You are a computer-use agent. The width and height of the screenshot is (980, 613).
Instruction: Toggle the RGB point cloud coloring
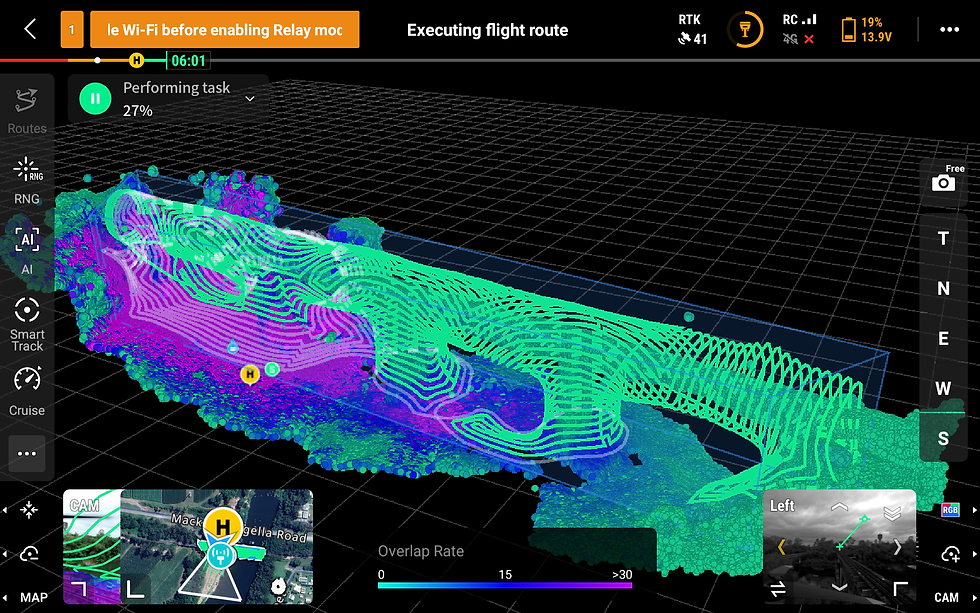pos(950,510)
